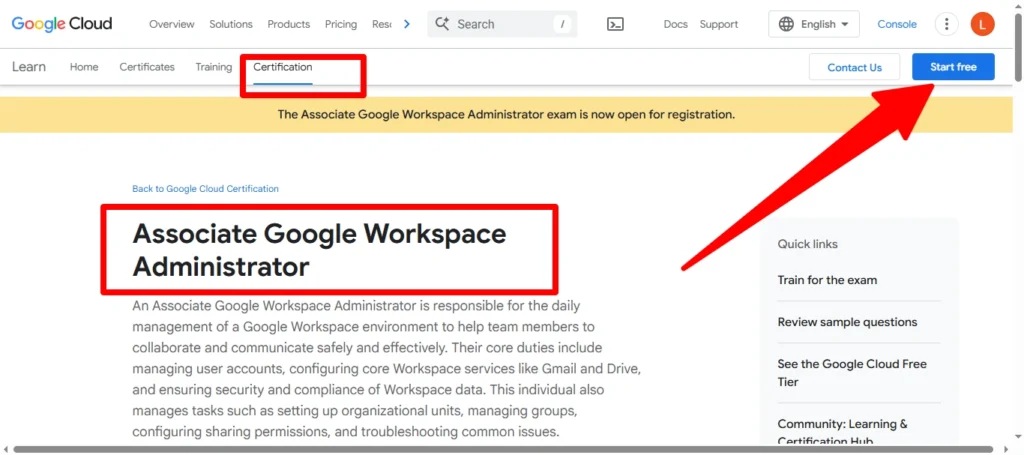This screenshot has height=455, width=1024.
Task: Click the Contact Us button
Action: (x=854, y=67)
